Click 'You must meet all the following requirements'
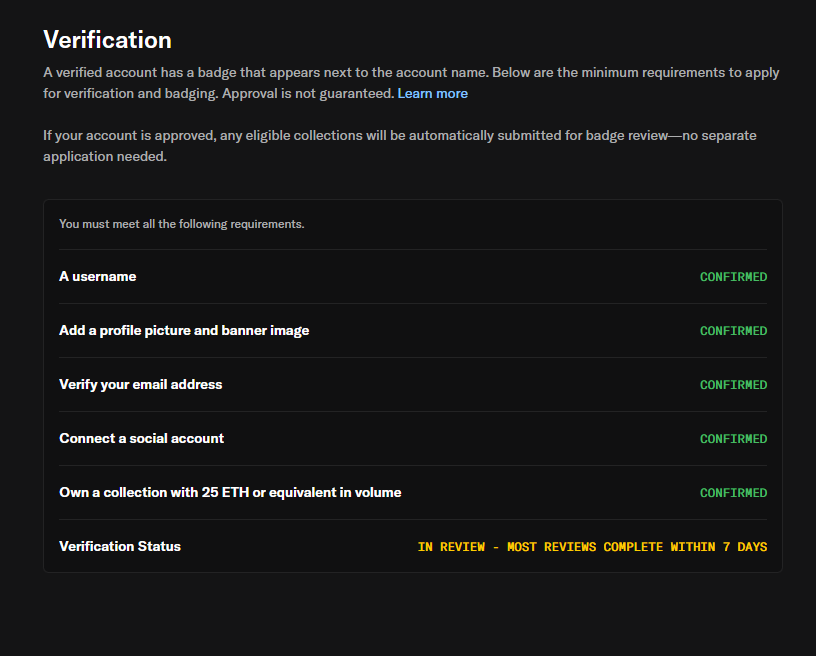The height and width of the screenshot is (656, 816). pyautogui.click(x=182, y=224)
